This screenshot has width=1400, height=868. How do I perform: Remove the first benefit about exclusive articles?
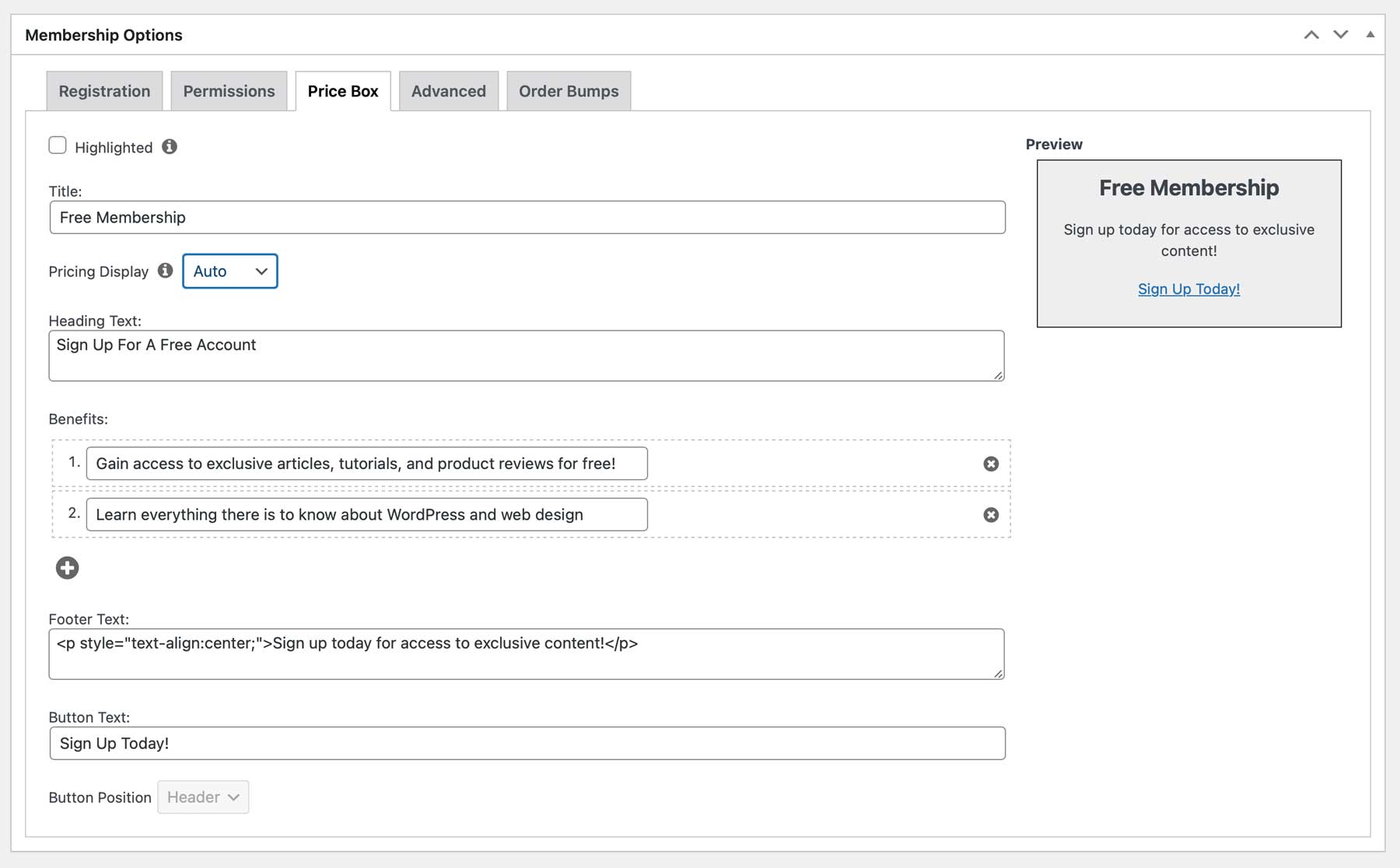[990, 464]
